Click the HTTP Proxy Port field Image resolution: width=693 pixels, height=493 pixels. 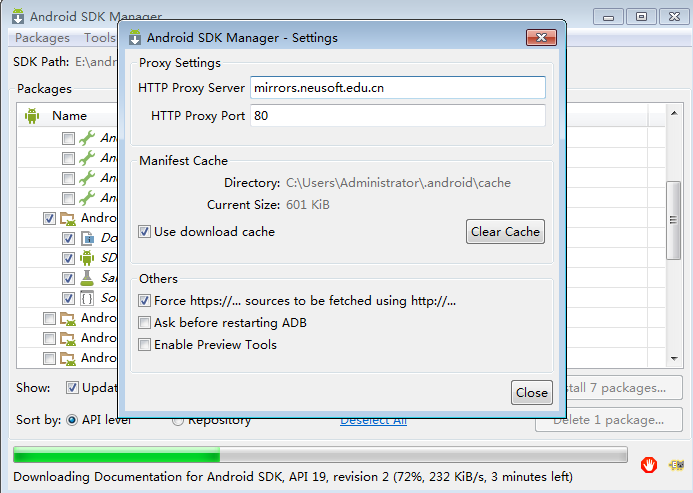click(x=398, y=115)
